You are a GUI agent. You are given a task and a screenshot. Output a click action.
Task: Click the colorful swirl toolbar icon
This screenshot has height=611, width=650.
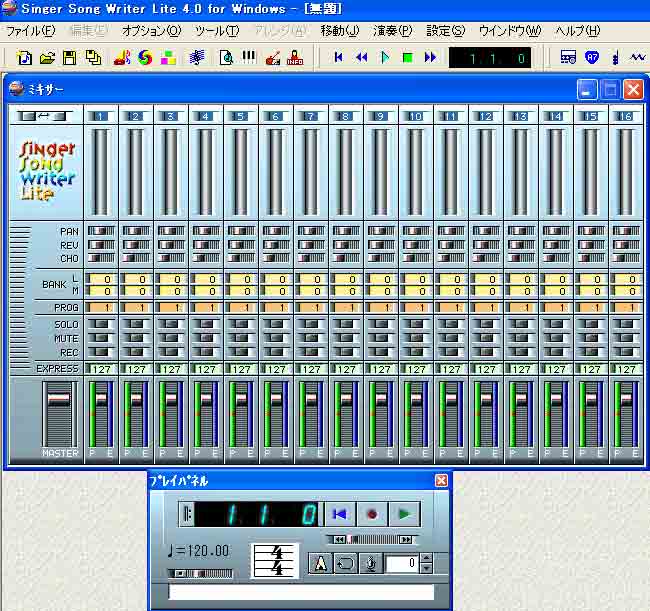pyautogui.click(x=145, y=58)
